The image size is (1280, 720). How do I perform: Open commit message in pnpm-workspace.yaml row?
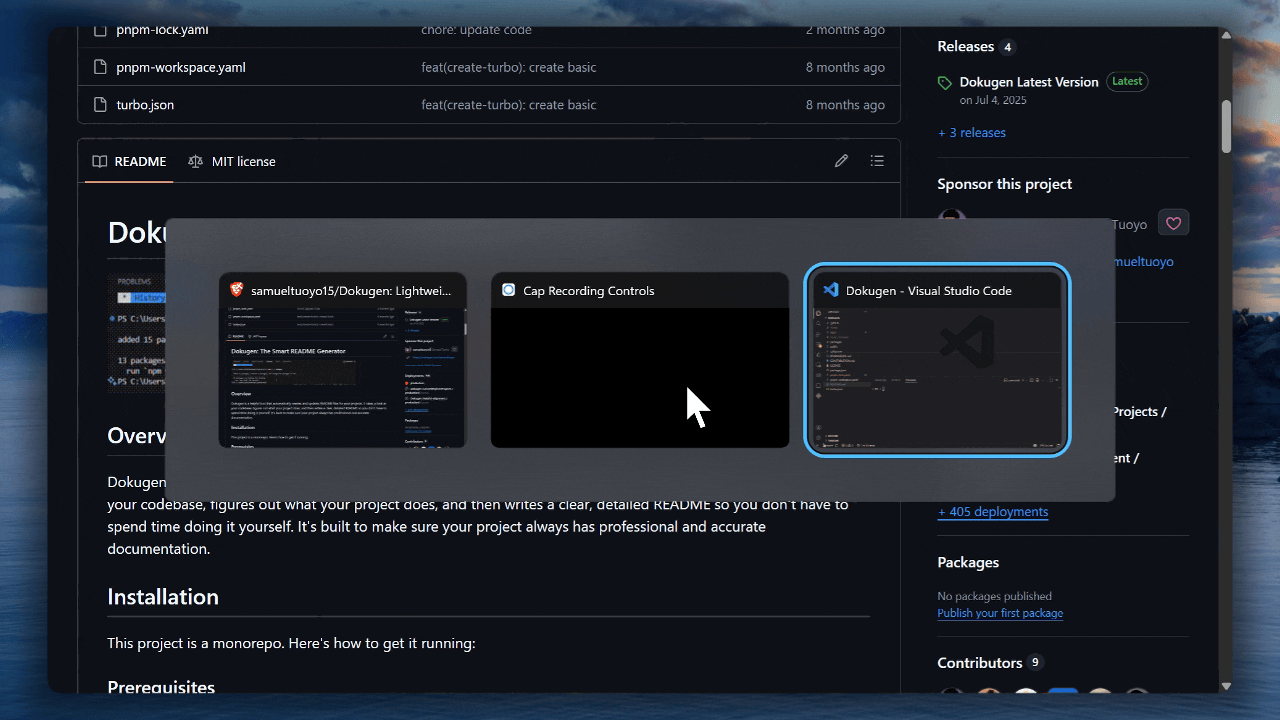click(x=509, y=67)
